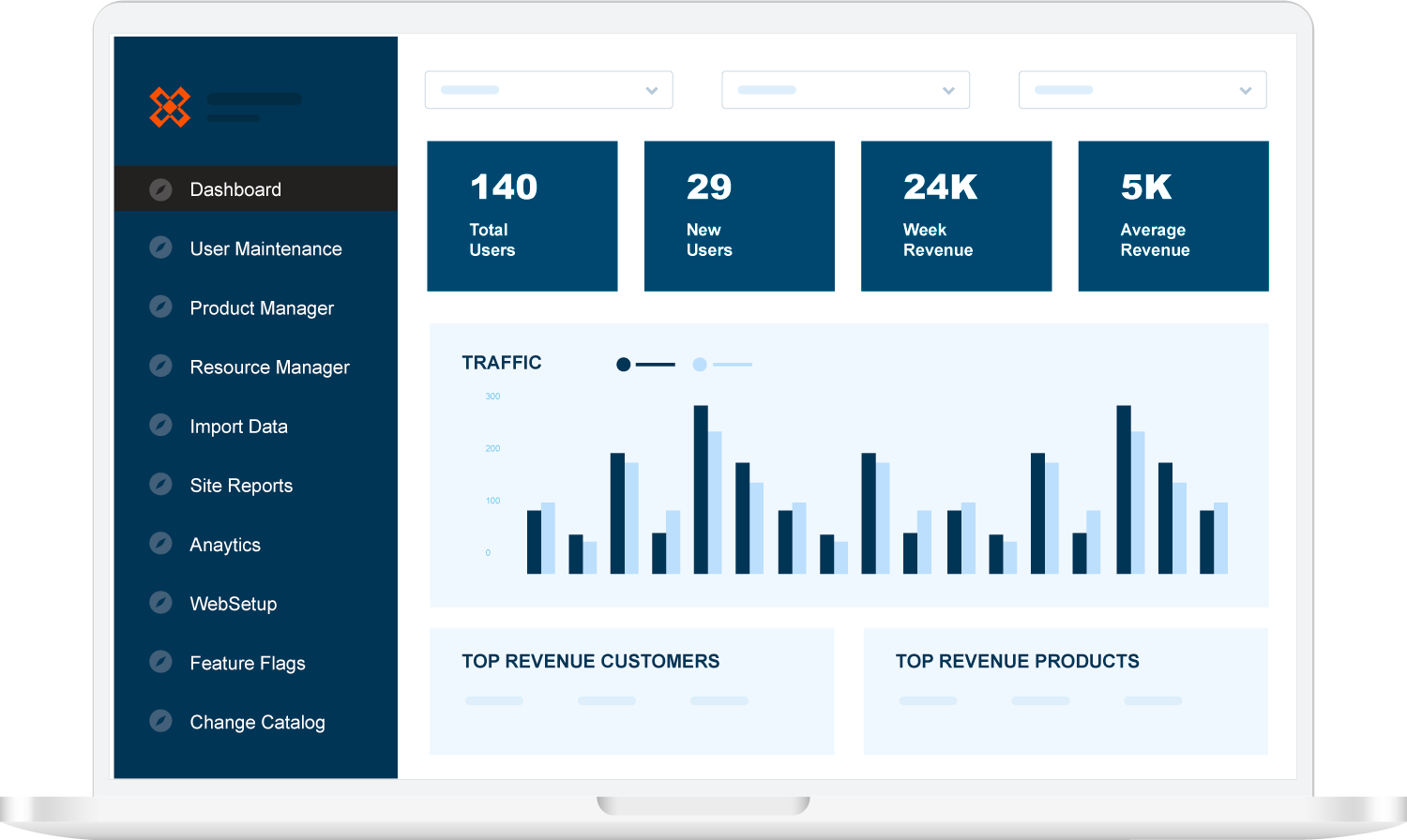
Task: Click the compass icon beside Resource Manager
Action: pyautogui.click(x=161, y=367)
